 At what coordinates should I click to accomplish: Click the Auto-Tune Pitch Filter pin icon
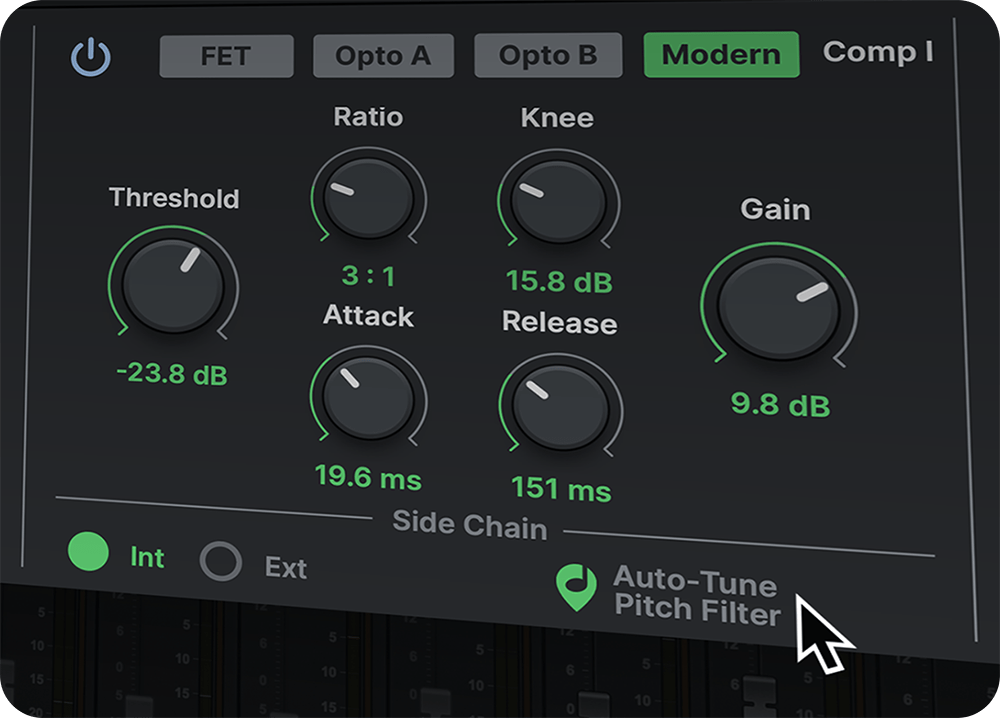pyautogui.click(x=576, y=588)
